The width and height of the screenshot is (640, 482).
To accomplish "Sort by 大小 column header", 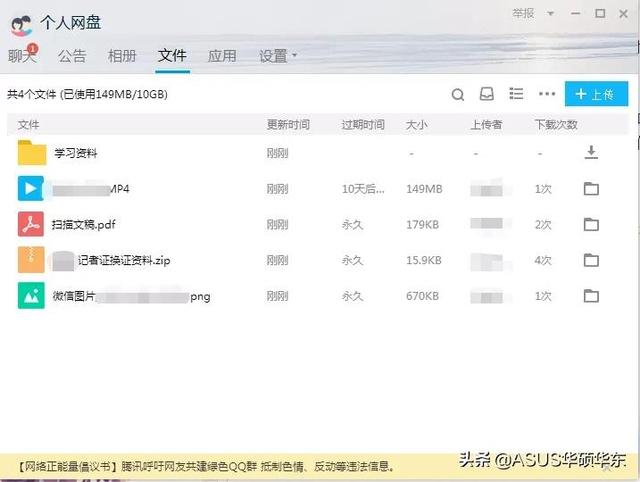I will point(417,125).
